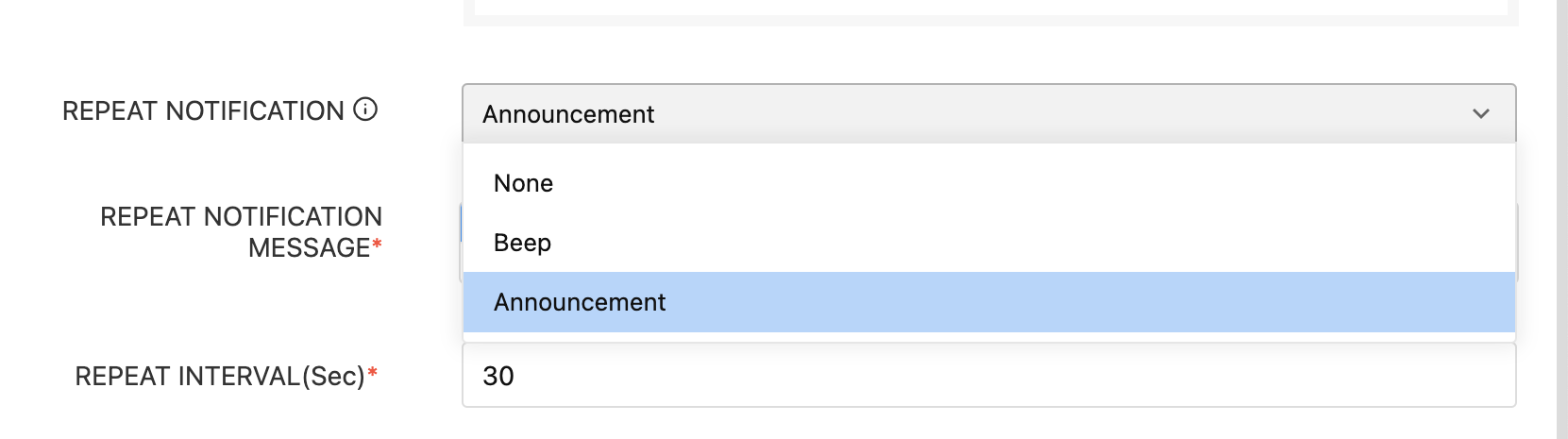Click the value 30 in interval field
1568x439 pixels.
[498, 376]
